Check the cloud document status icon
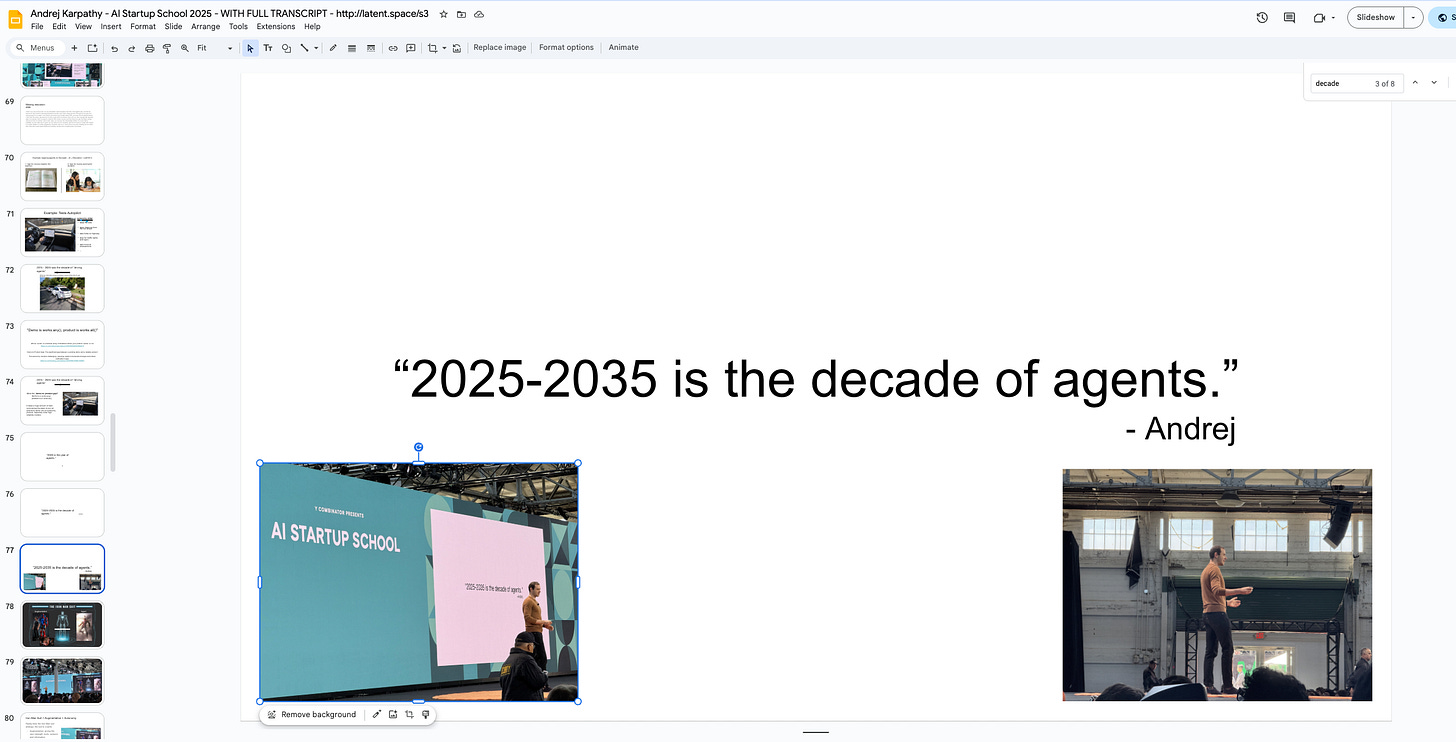Viewport: 1456px width, 742px height. [479, 14]
